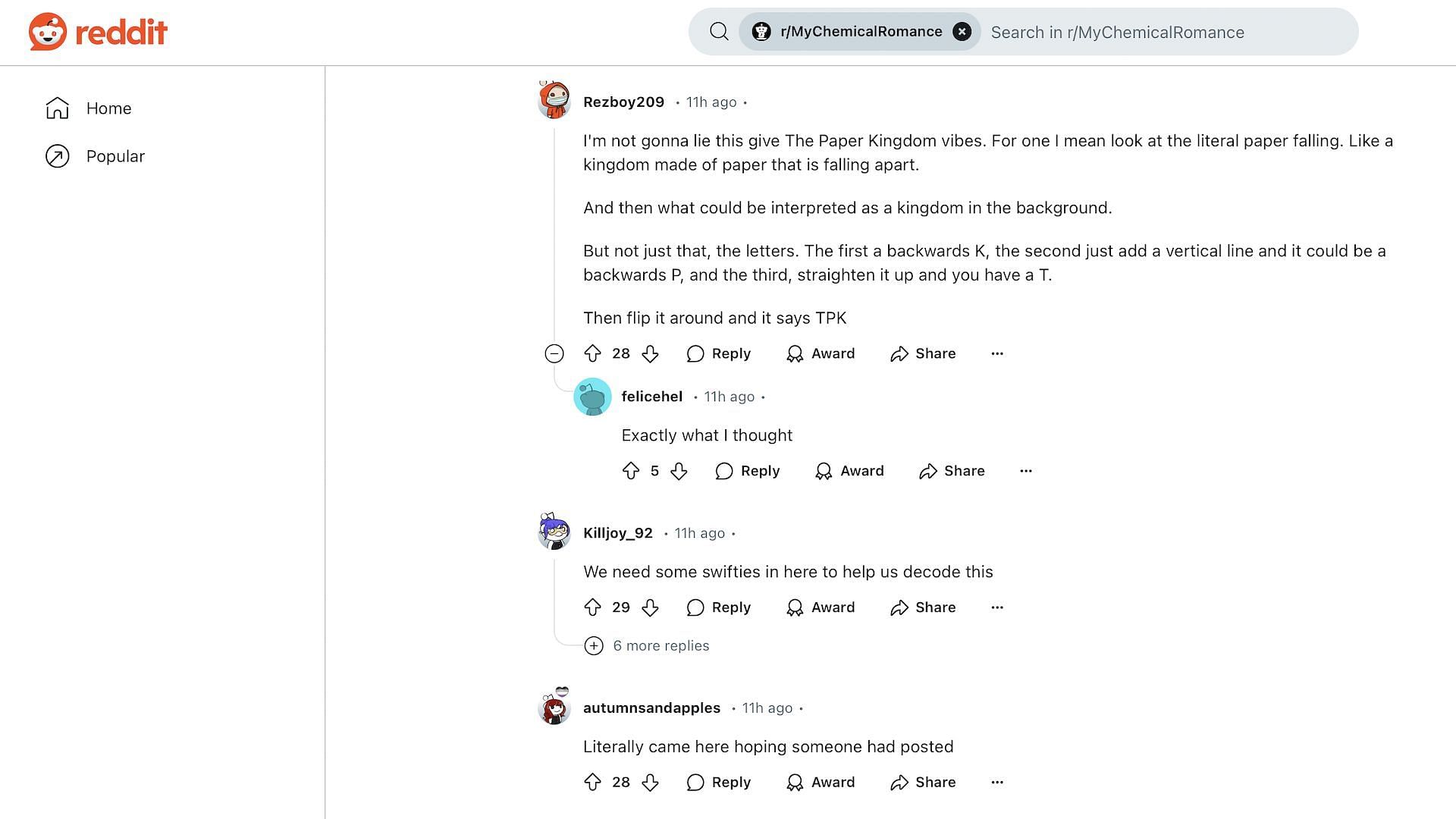Click downvote arrow on Killjoy_92 comment
The height and width of the screenshot is (819, 1456).
[648, 607]
